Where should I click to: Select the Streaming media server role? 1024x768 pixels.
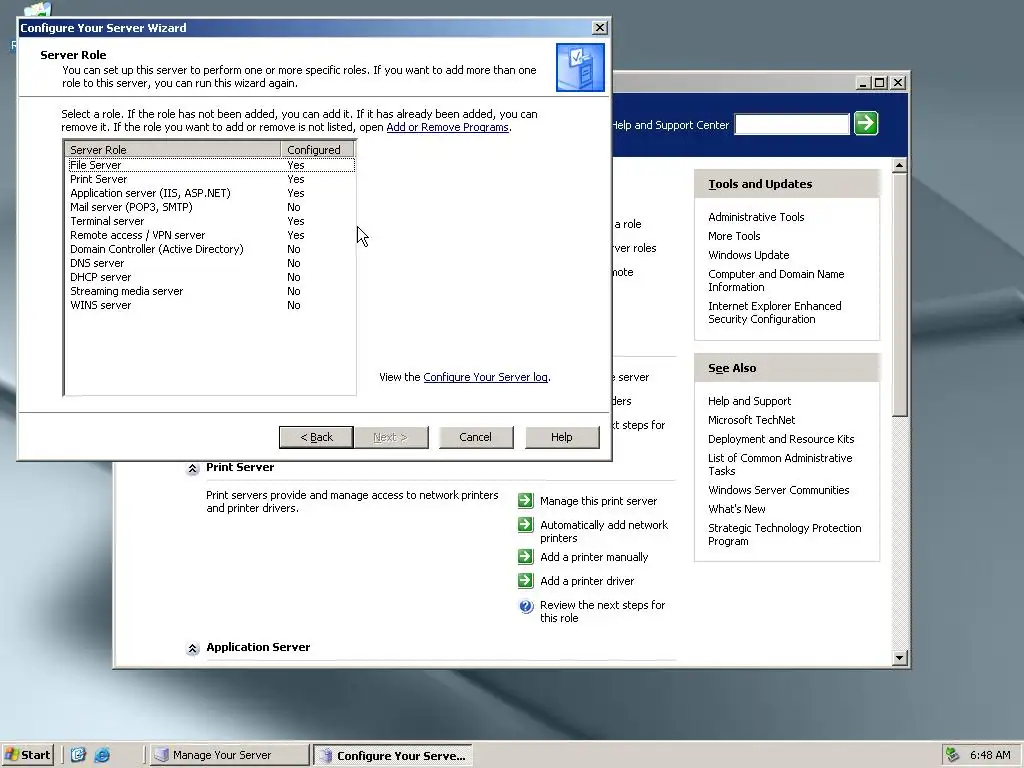[211, 291]
